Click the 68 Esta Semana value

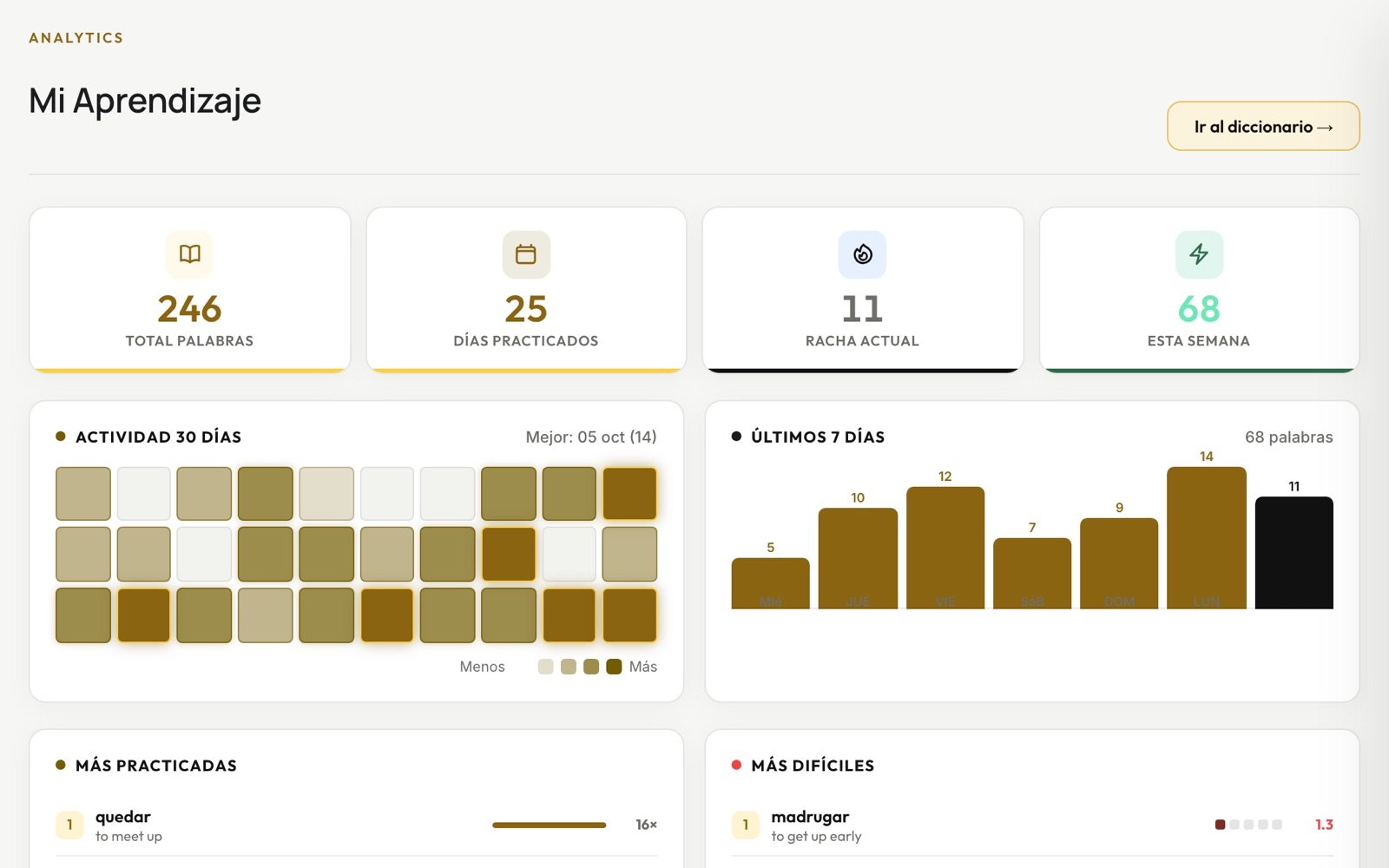[1199, 309]
